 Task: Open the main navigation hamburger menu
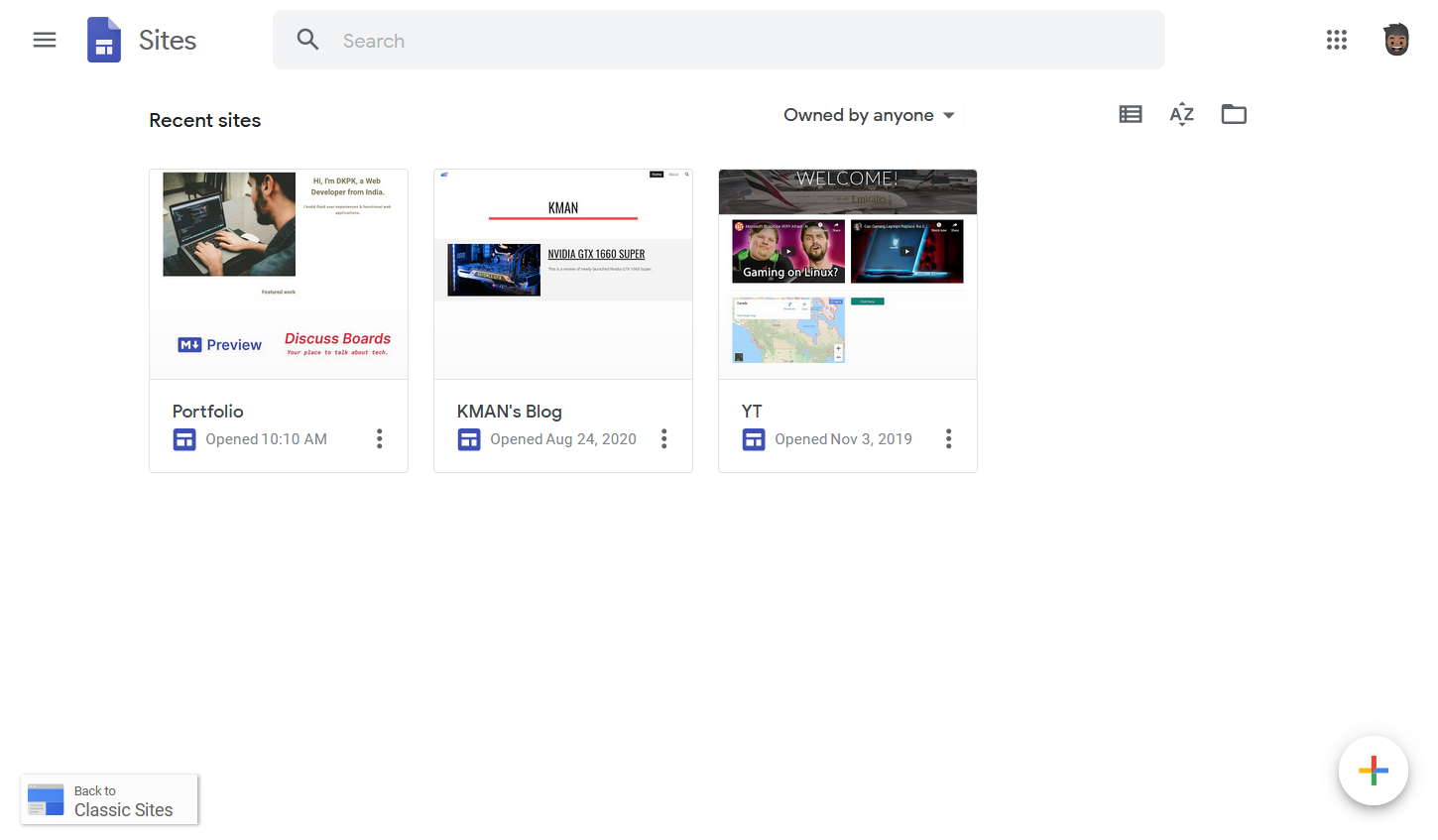[44, 40]
